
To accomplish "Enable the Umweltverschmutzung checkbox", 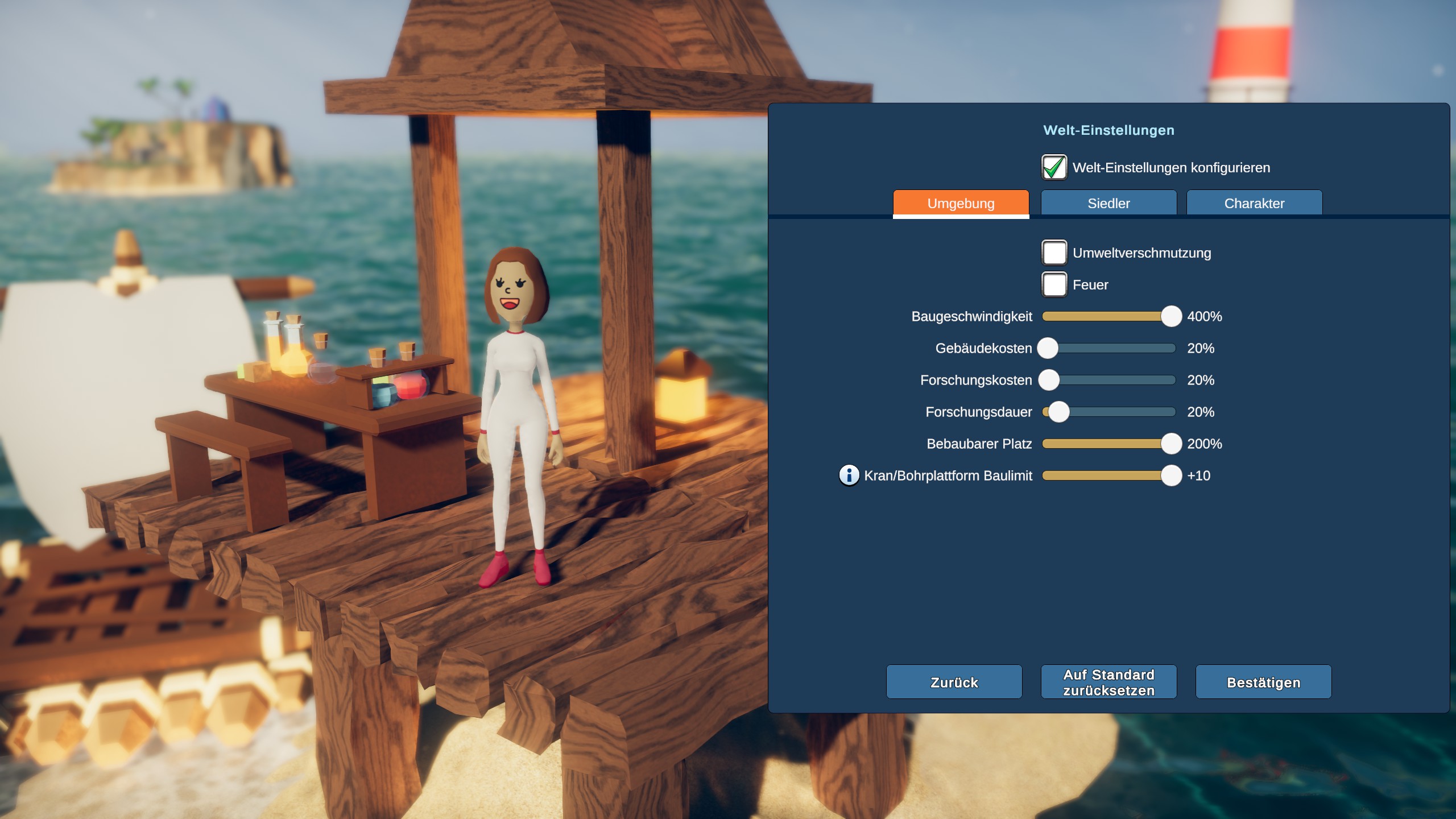I will pyautogui.click(x=1054, y=253).
